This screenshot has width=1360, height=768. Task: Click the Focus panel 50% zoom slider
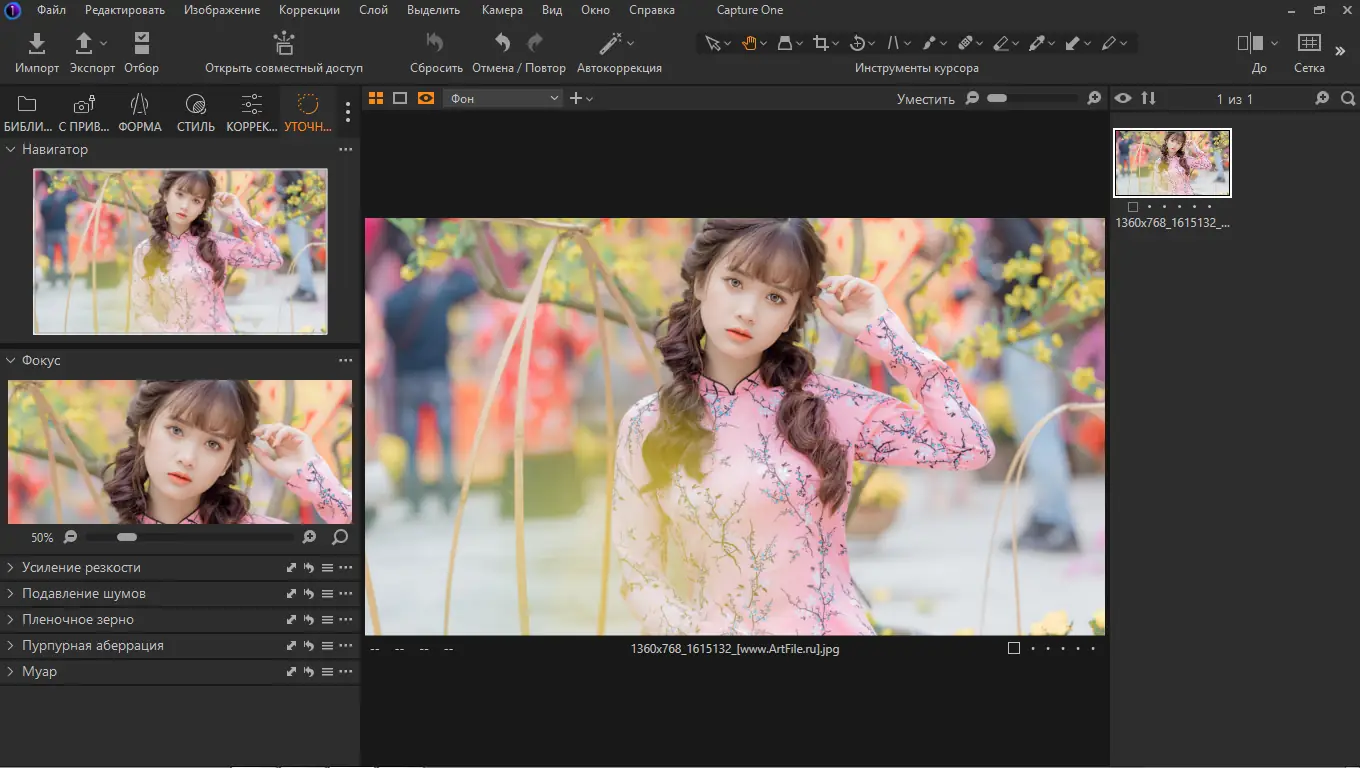[x=127, y=537]
